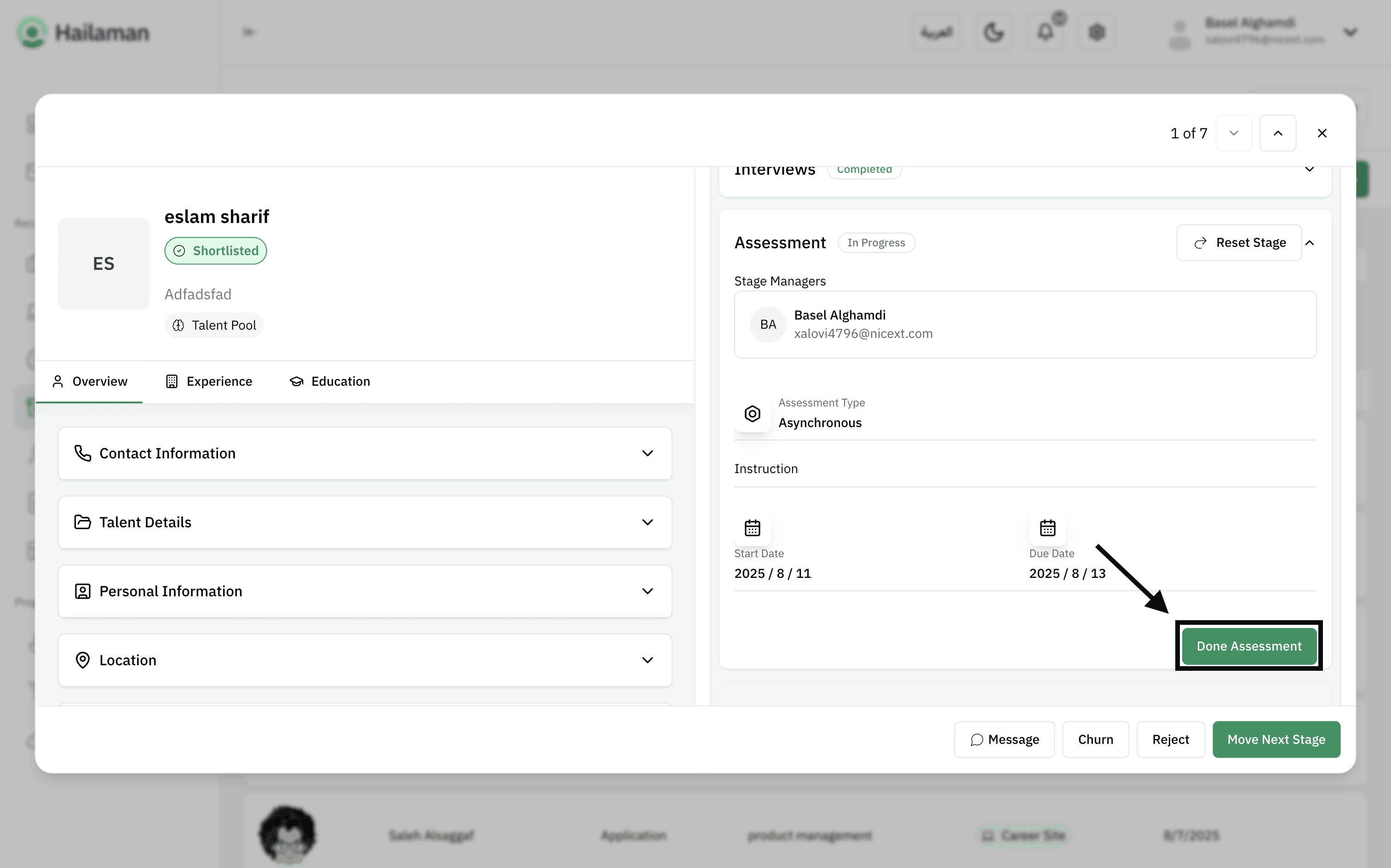The height and width of the screenshot is (868, 1391).
Task: Open Message to the candidate
Action: point(1004,739)
